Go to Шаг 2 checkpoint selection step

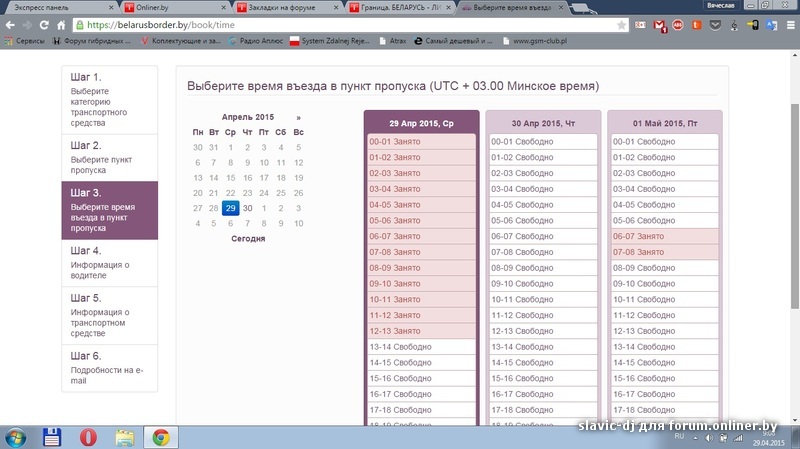click(x=110, y=158)
